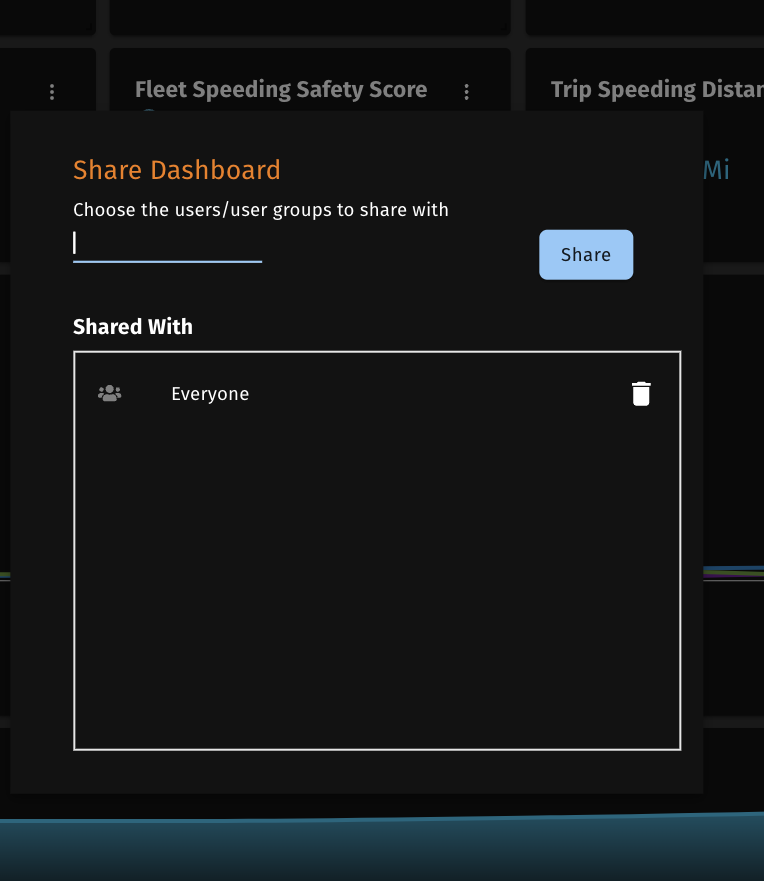
Task: Select the Everyone entry in shared list
Action: point(210,394)
